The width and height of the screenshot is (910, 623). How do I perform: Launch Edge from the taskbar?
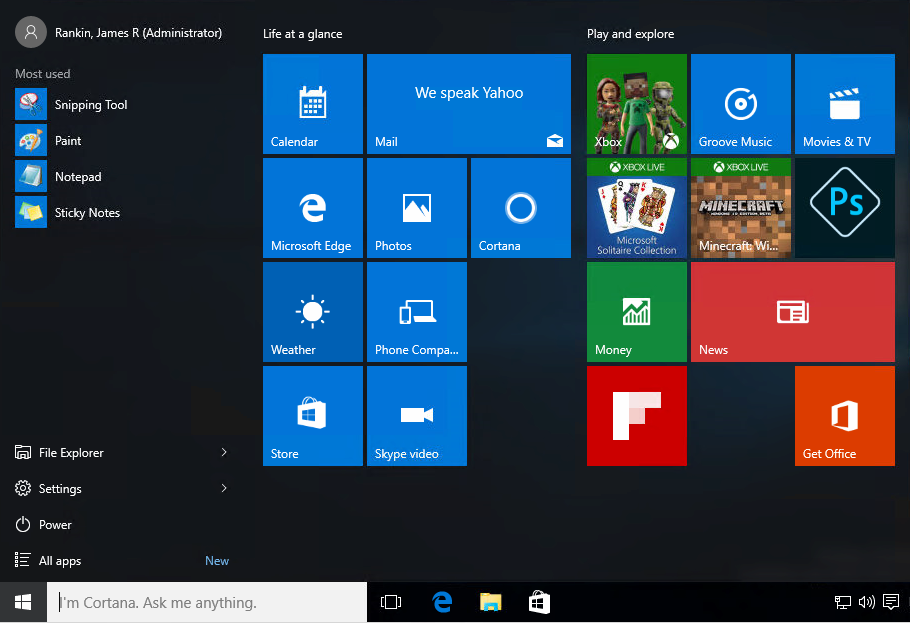pyautogui.click(x=442, y=602)
